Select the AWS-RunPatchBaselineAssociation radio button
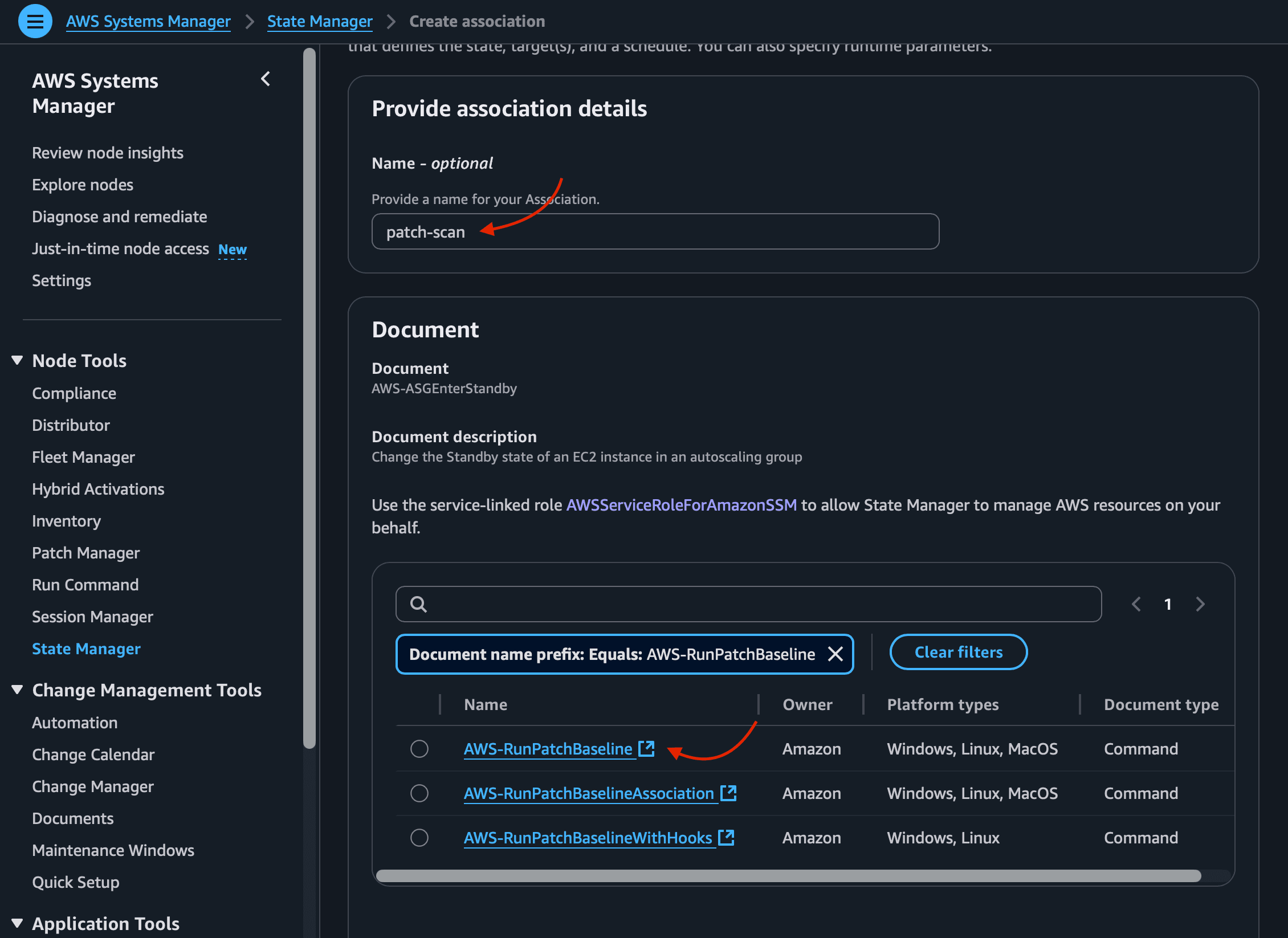Viewport: 1288px width, 938px height. point(419,793)
